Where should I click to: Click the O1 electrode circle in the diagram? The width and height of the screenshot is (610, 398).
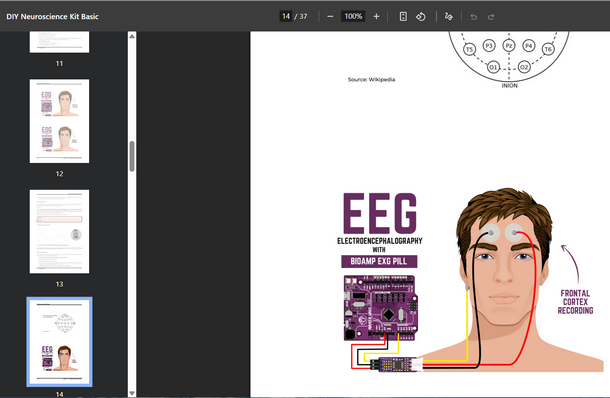493,67
